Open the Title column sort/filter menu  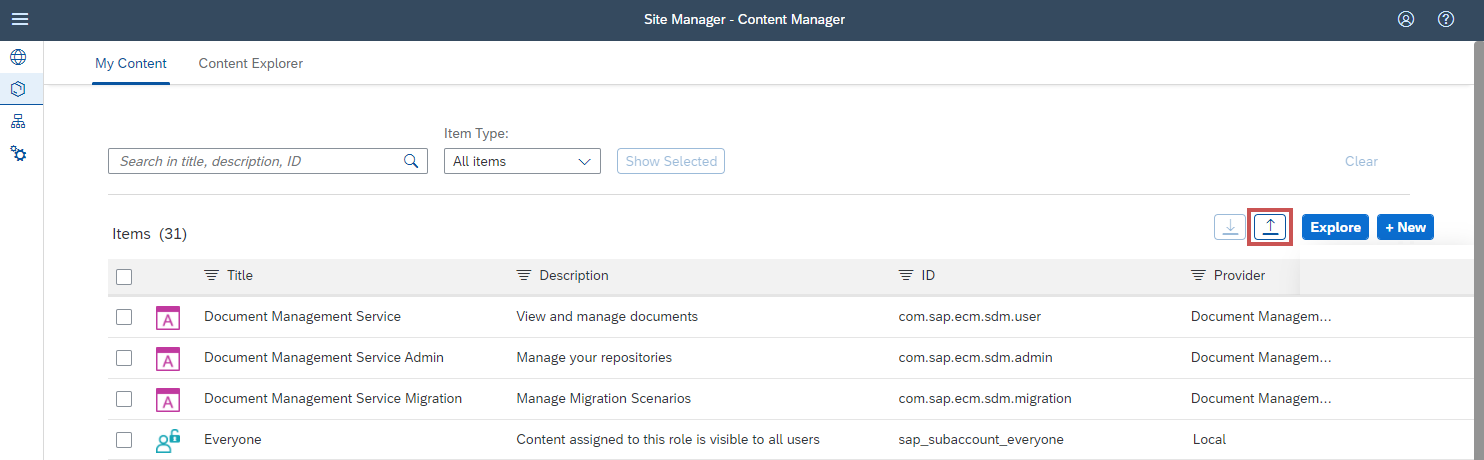pyautogui.click(x=211, y=276)
